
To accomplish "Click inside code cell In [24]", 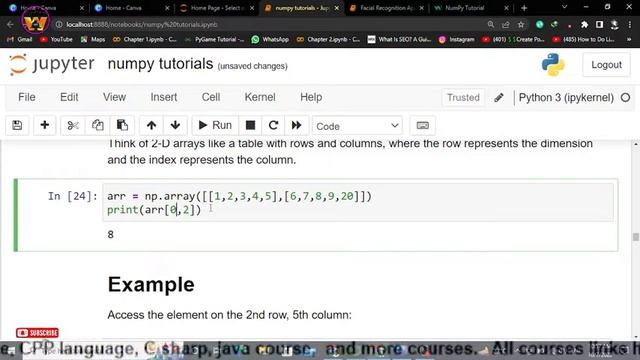I will (x=358, y=202).
